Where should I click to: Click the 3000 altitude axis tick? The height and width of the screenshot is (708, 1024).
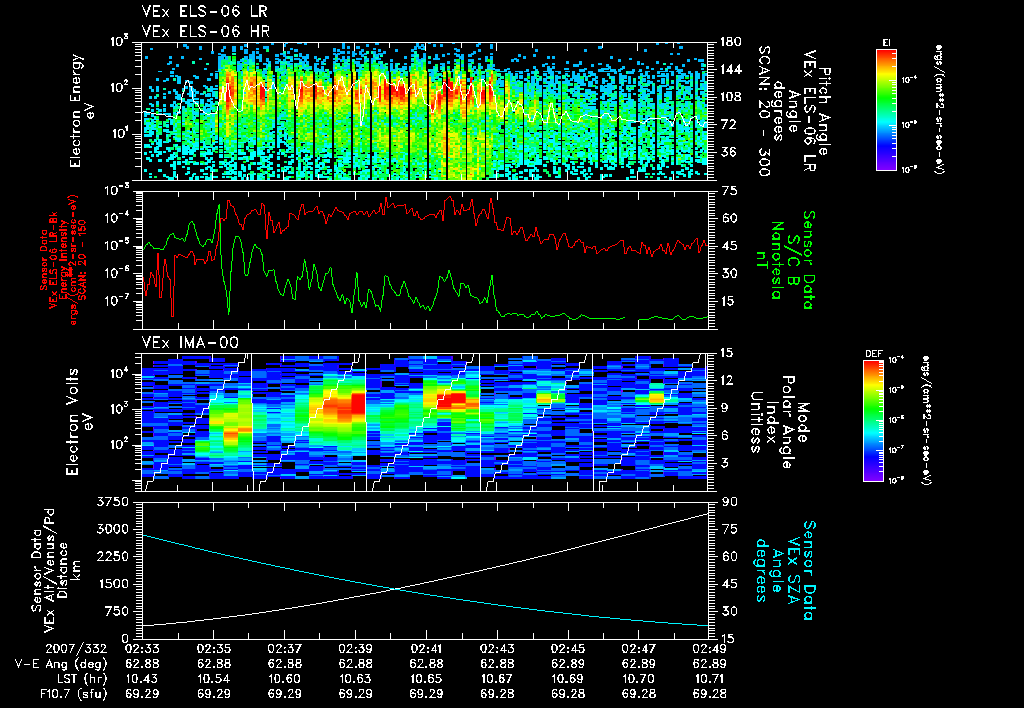click(x=112, y=529)
